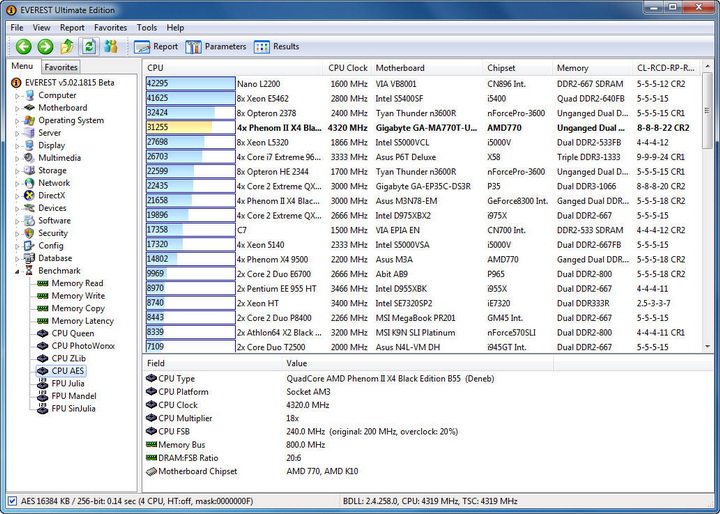
Task: Sort by the Memory column header
Action: point(592,68)
